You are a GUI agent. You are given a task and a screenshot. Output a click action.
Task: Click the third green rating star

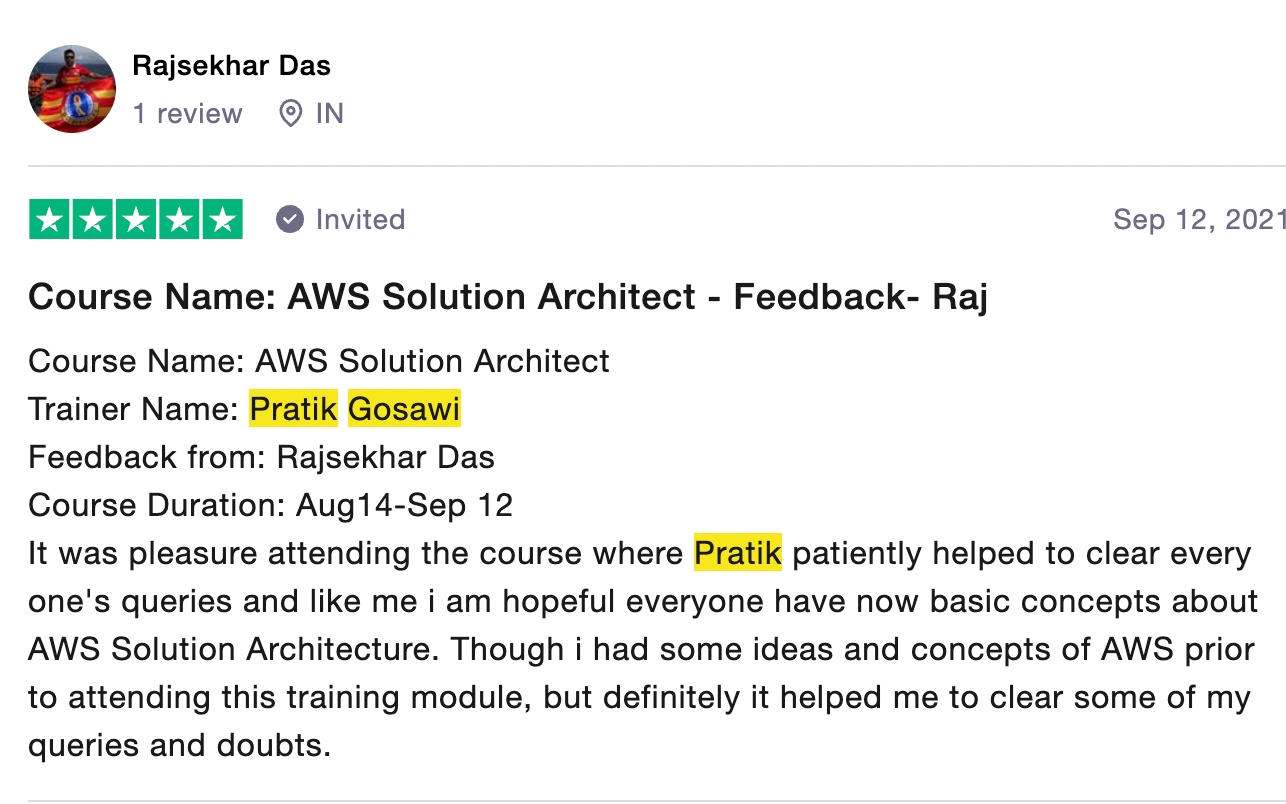pos(136,220)
